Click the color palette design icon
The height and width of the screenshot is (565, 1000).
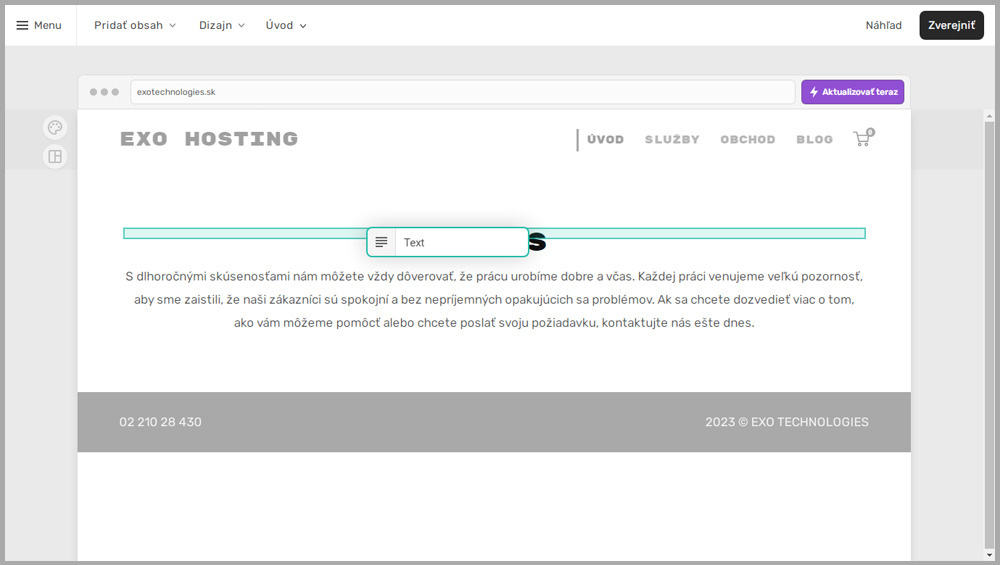(x=55, y=128)
